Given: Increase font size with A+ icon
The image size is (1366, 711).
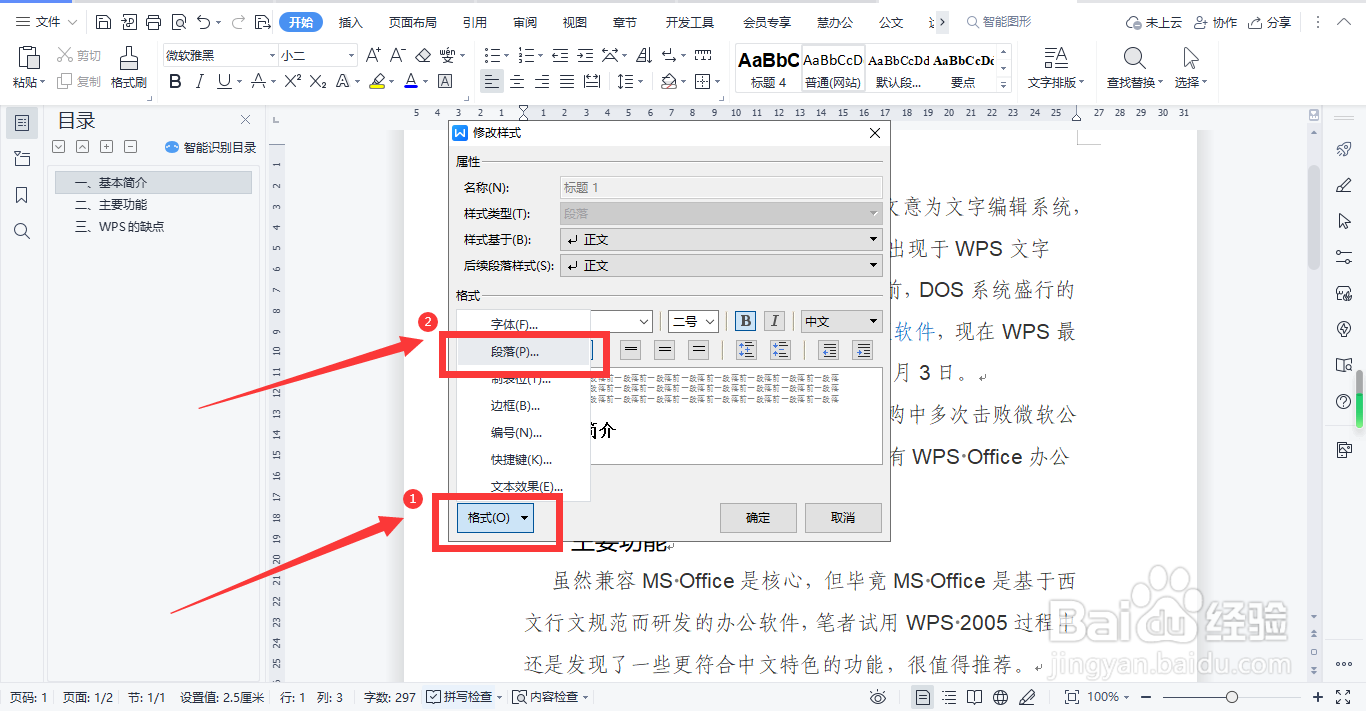Looking at the screenshot, I should [x=373, y=55].
